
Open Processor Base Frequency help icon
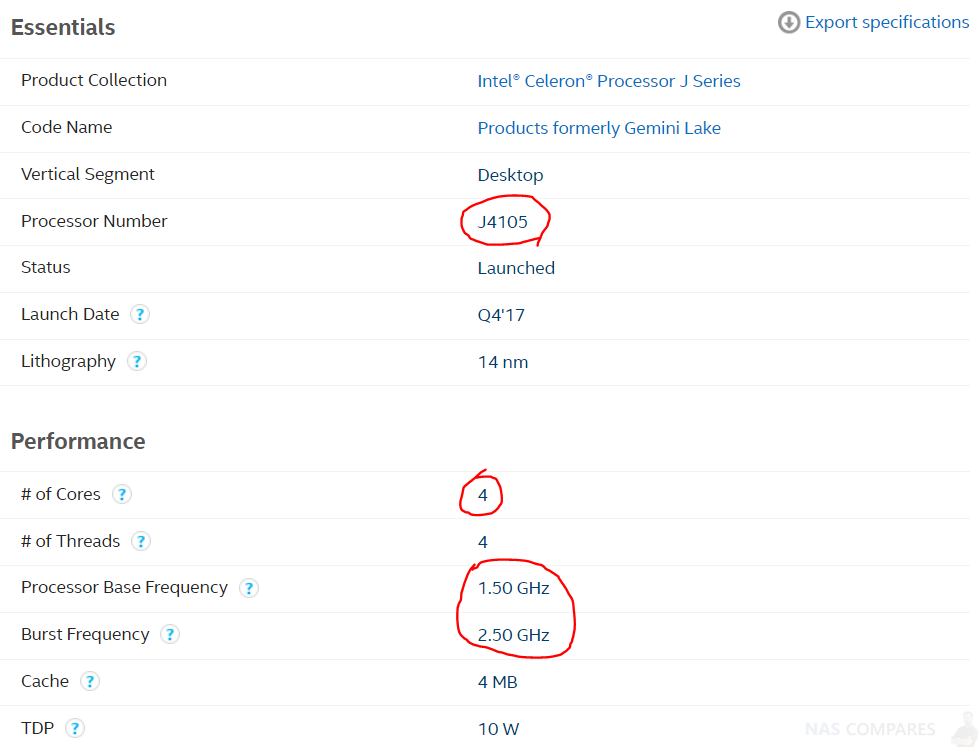[249, 588]
